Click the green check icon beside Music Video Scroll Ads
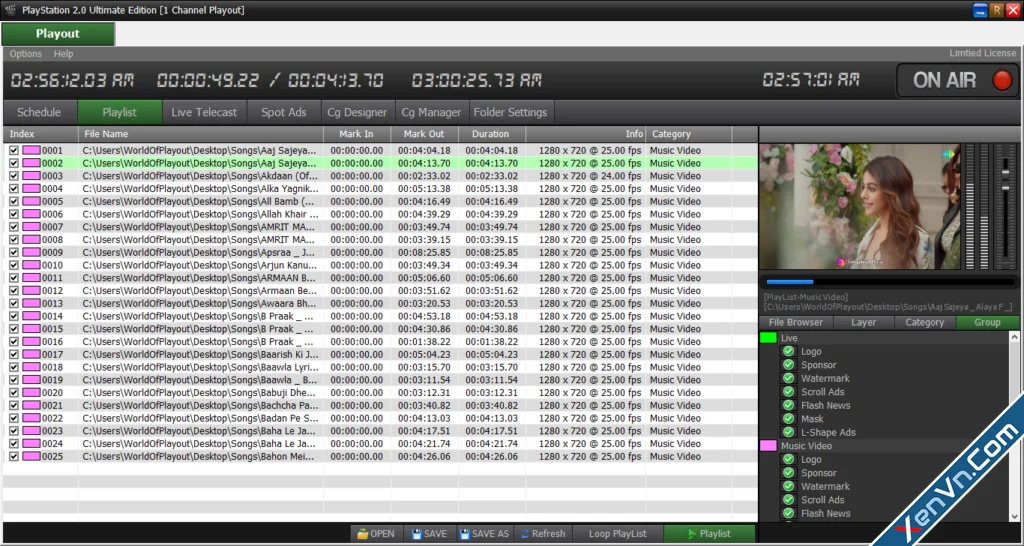The image size is (1024, 546). click(788, 500)
